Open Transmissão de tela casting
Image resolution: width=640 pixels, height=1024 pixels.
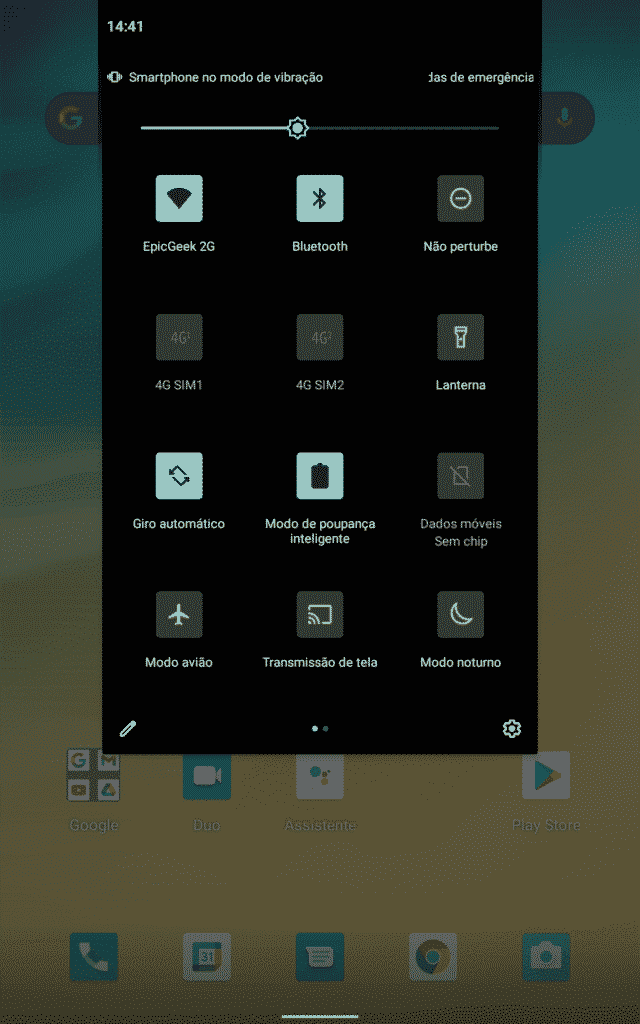[320, 614]
